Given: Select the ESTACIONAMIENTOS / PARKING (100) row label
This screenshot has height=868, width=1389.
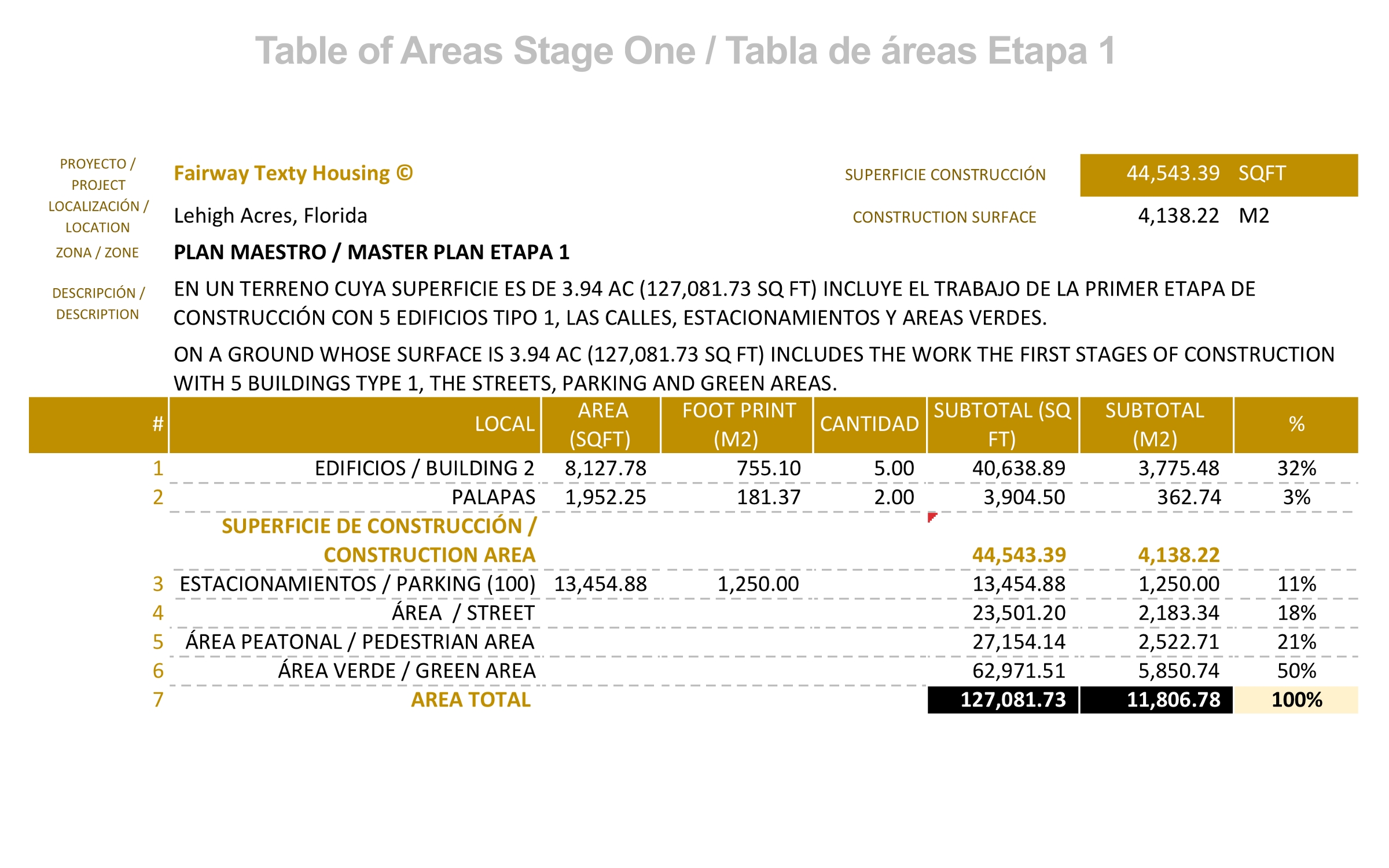Looking at the screenshot, I should (357, 584).
